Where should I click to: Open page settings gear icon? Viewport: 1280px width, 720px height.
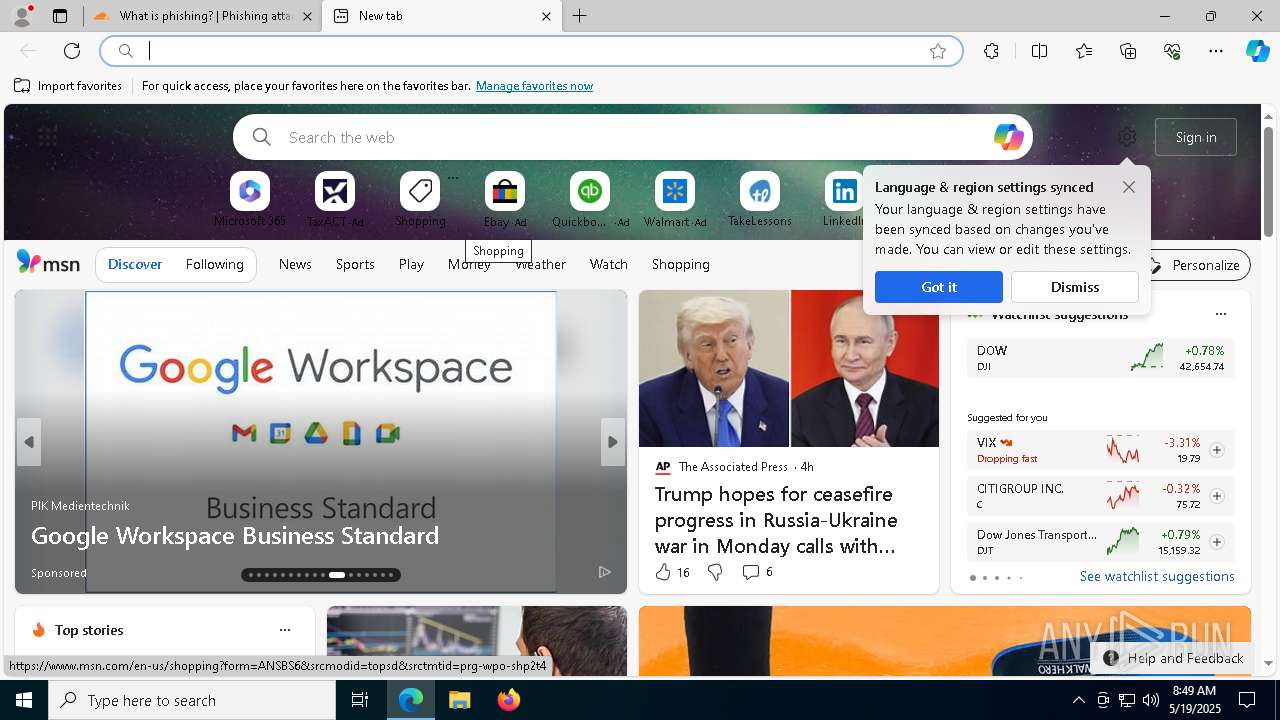pyautogui.click(x=1127, y=137)
